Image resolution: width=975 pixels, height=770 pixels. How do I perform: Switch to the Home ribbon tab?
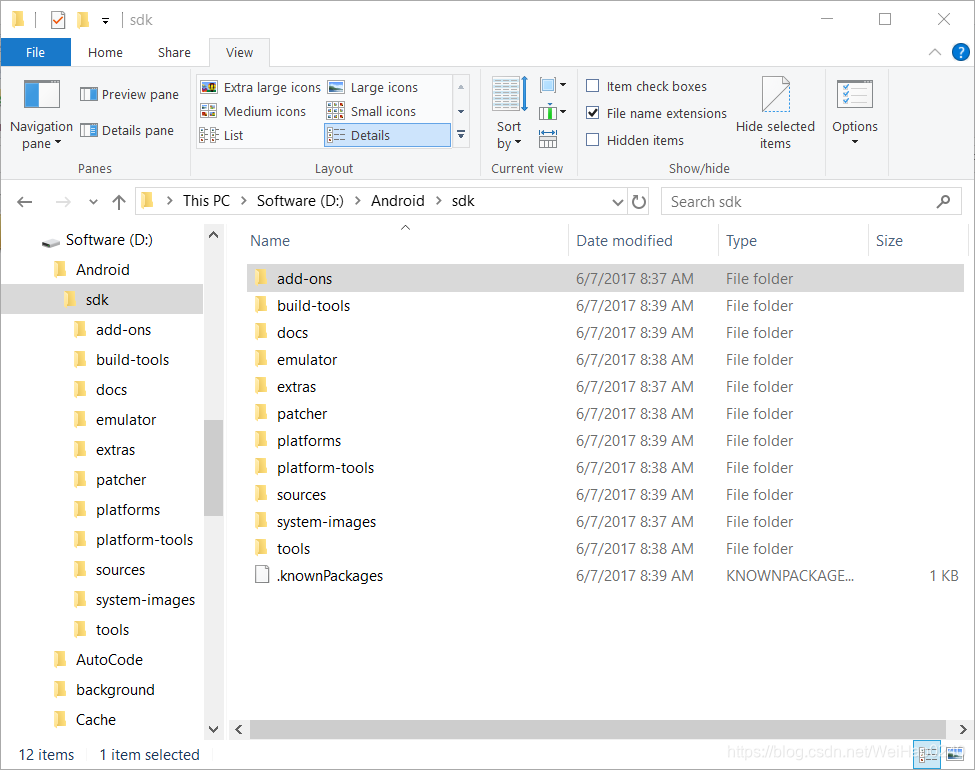(105, 52)
